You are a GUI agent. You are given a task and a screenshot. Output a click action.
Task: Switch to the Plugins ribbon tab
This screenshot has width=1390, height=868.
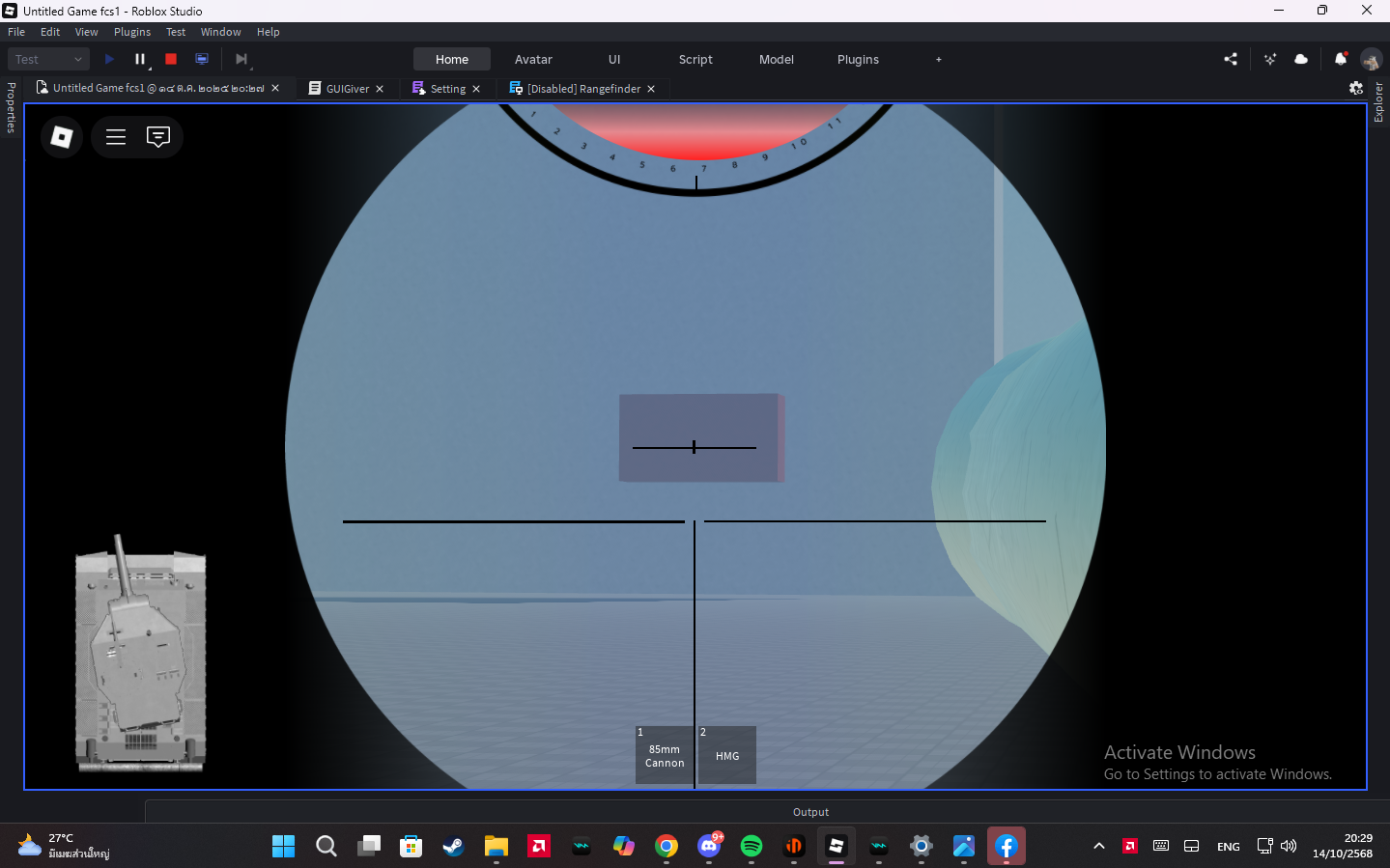[858, 59]
